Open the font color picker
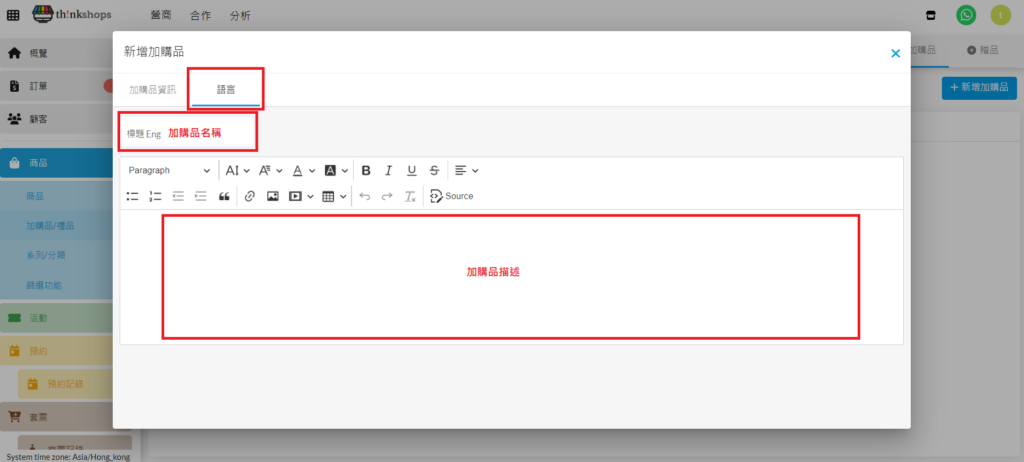Screen dimensions: 1024x462 tap(303, 171)
